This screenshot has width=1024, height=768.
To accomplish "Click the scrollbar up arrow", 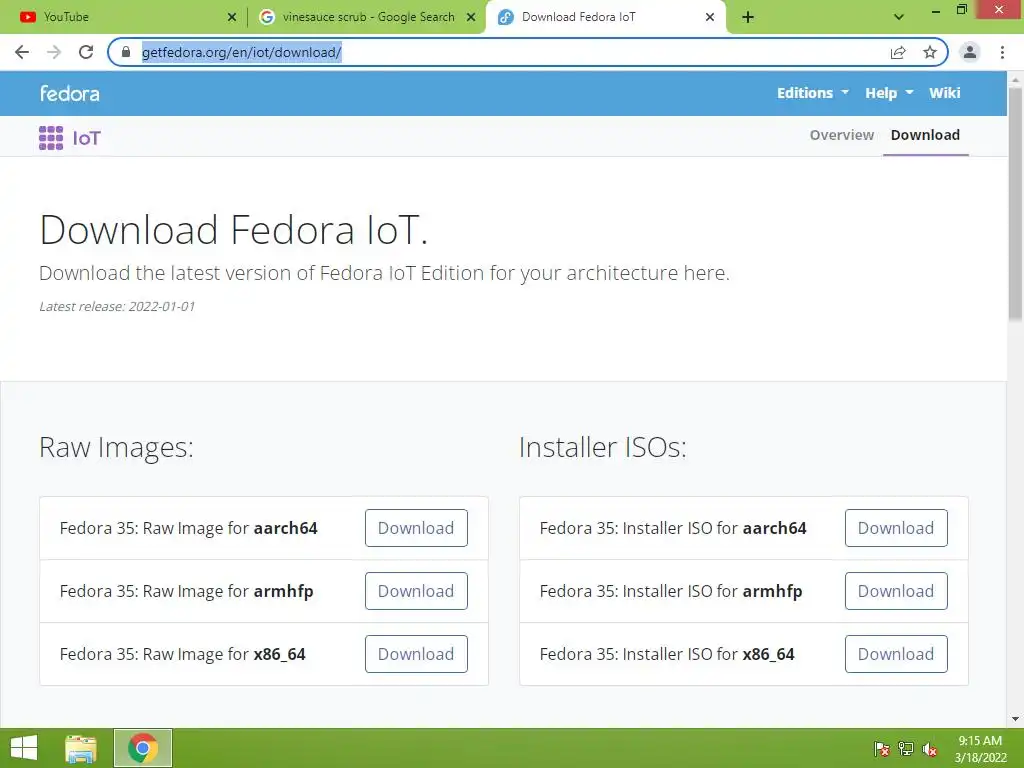I will pyautogui.click(x=1015, y=79).
